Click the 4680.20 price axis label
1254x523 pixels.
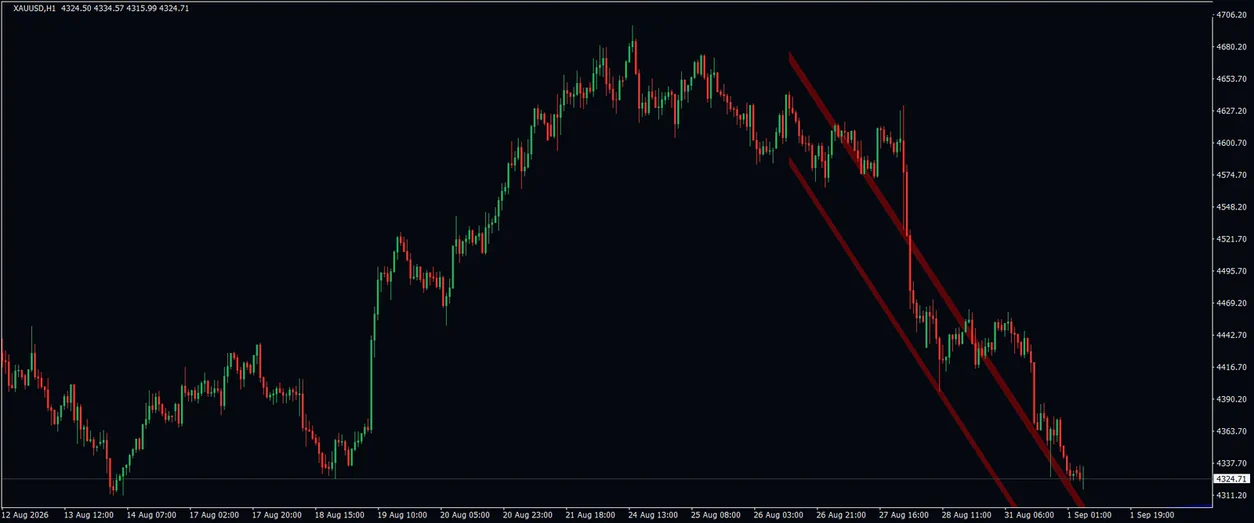(1231, 47)
